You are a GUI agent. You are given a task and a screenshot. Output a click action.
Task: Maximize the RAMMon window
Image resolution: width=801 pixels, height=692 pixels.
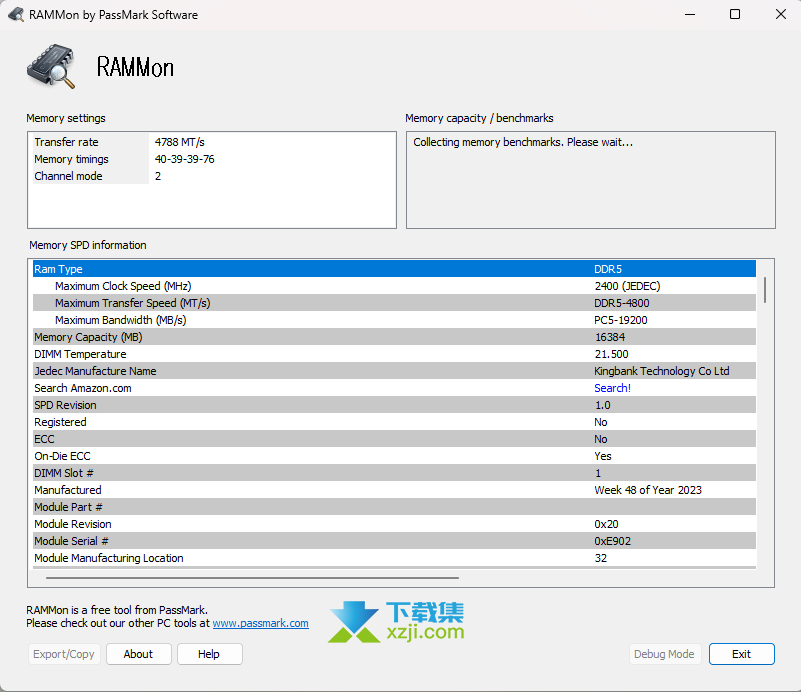click(x=735, y=14)
